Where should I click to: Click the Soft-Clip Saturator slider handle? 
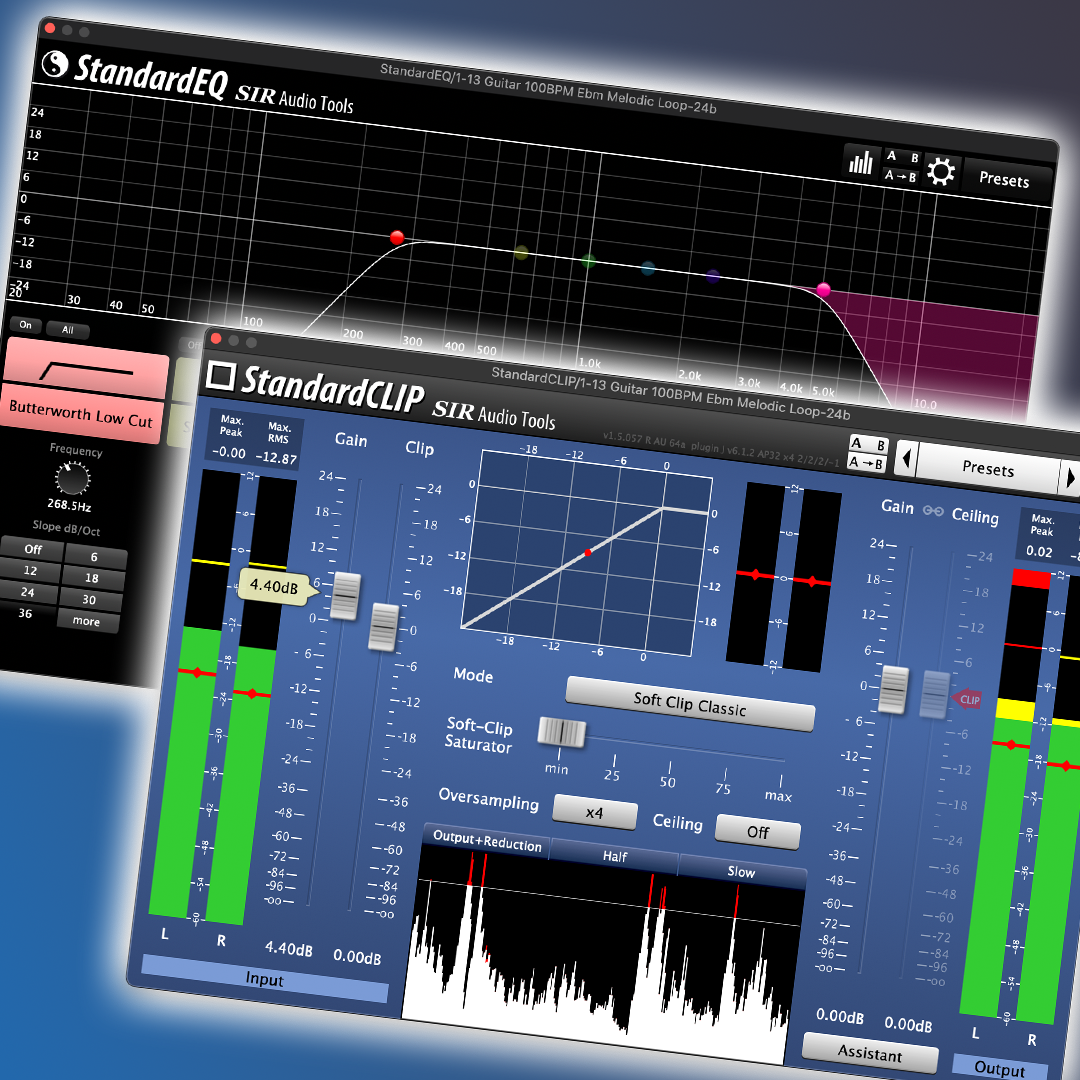point(561,732)
